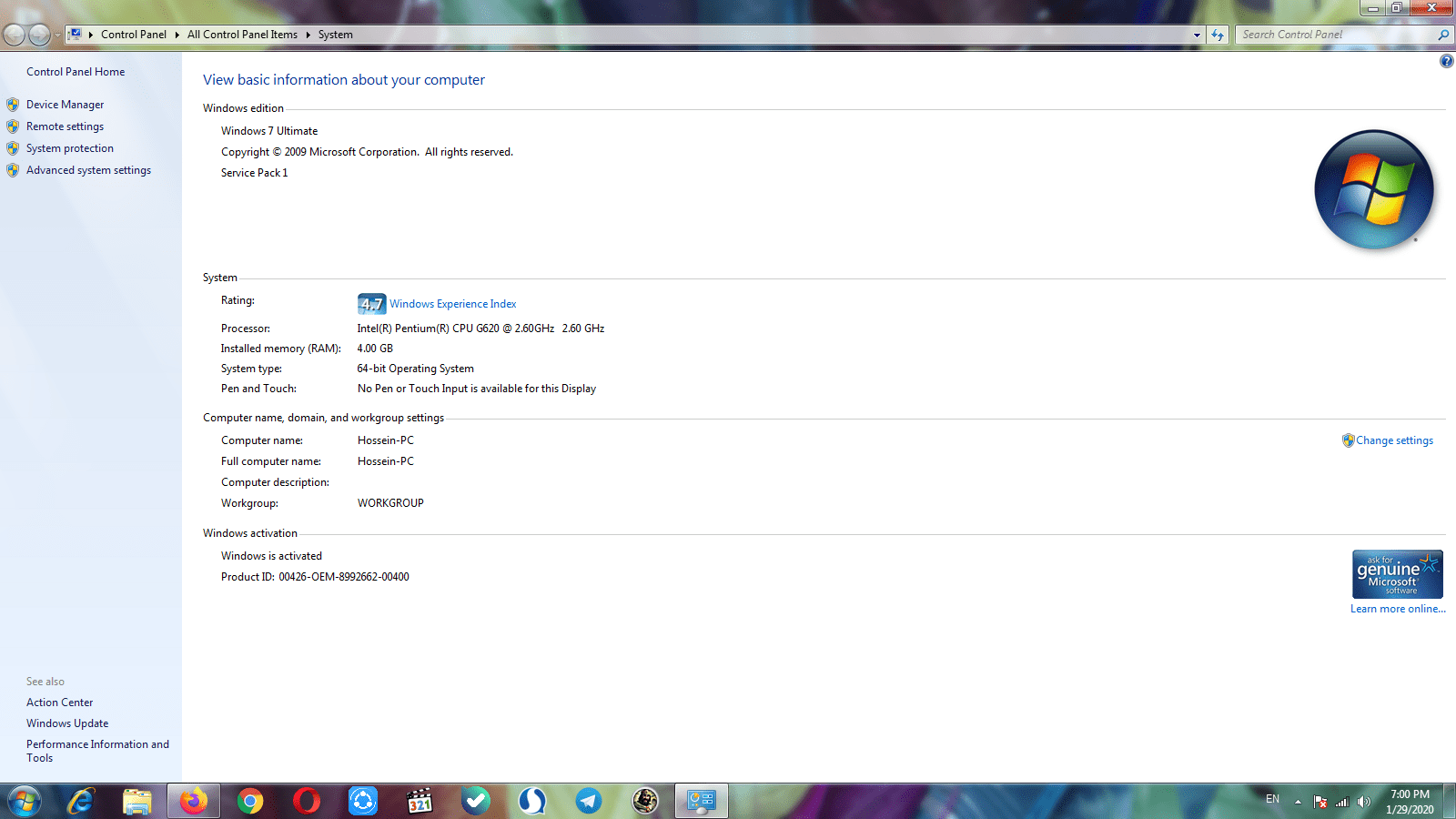1456x819 pixels.
Task: Click the Search Control Panel box
Action: coord(1336,35)
